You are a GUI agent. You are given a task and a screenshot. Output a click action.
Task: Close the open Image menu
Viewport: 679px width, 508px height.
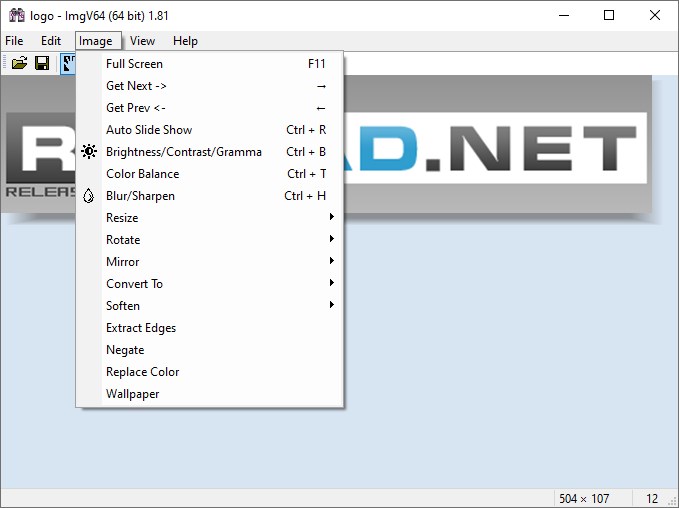[98, 41]
